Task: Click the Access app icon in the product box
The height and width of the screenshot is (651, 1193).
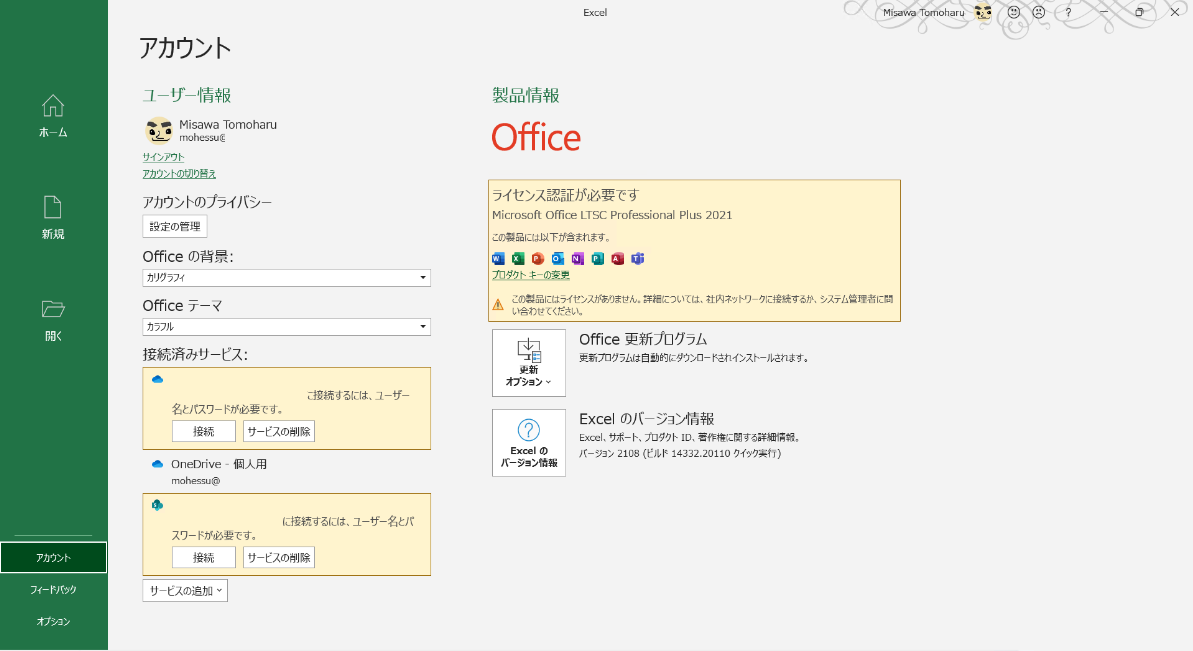Action: tap(617, 259)
